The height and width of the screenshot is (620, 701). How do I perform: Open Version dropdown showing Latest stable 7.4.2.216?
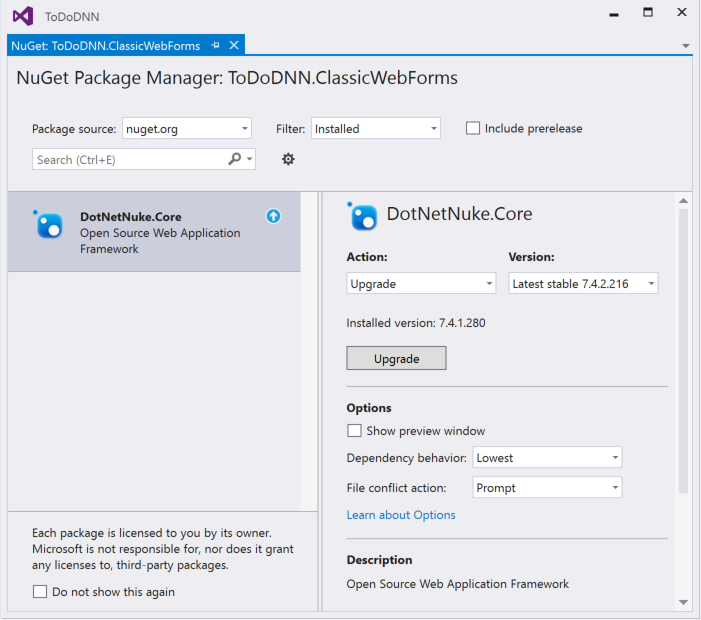click(583, 283)
